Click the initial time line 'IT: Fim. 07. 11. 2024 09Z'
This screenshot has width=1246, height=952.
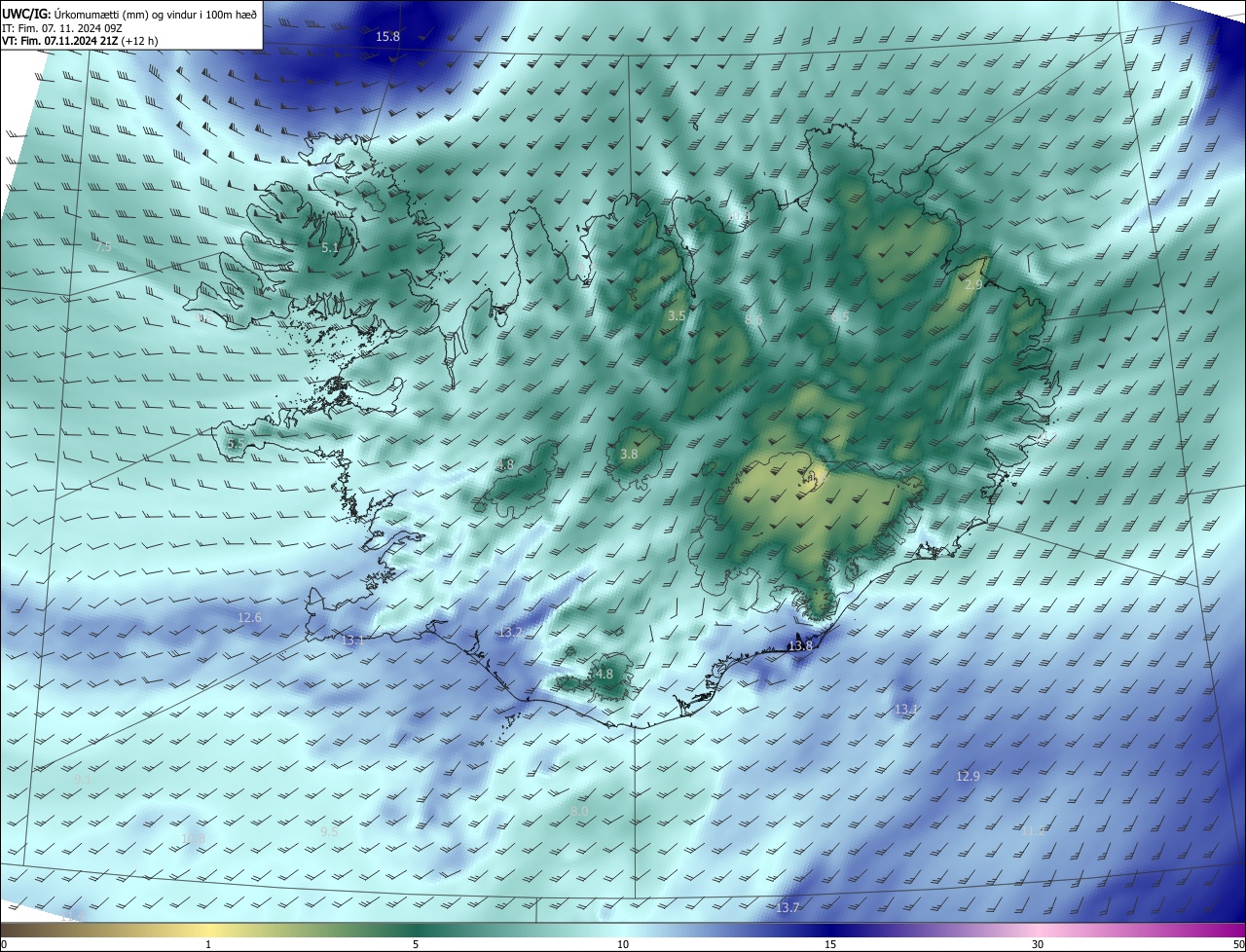tap(62, 28)
